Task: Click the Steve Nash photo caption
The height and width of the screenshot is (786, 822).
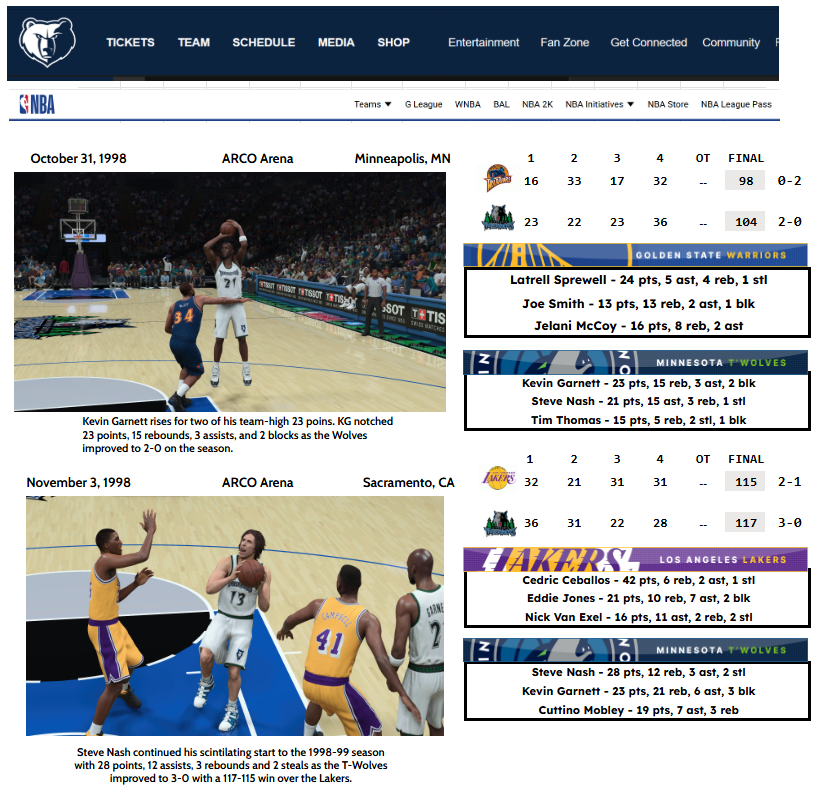Action: click(x=231, y=765)
